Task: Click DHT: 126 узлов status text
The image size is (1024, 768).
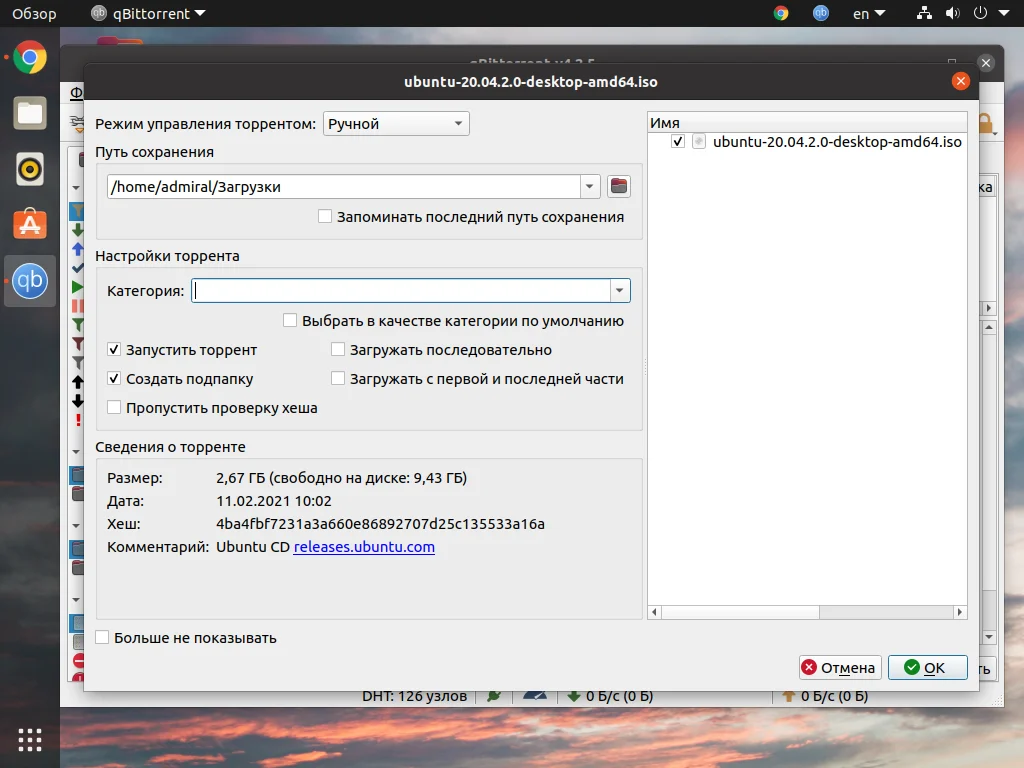Action: click(414, 696)
